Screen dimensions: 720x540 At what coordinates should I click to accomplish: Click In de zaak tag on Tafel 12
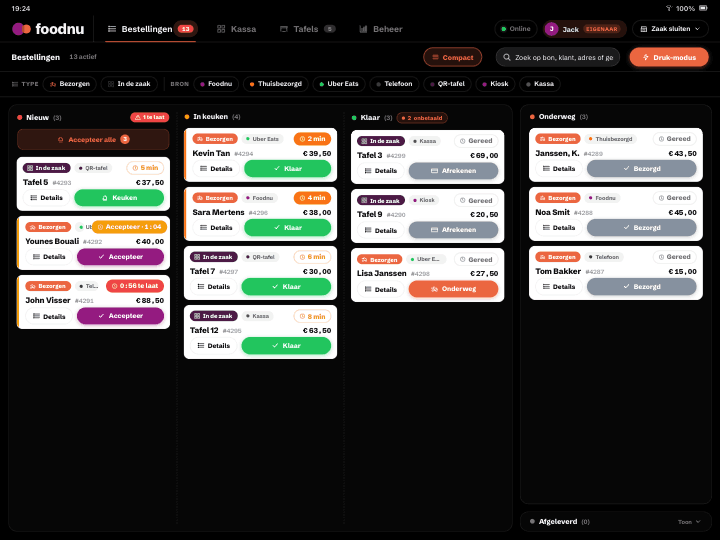214,316
